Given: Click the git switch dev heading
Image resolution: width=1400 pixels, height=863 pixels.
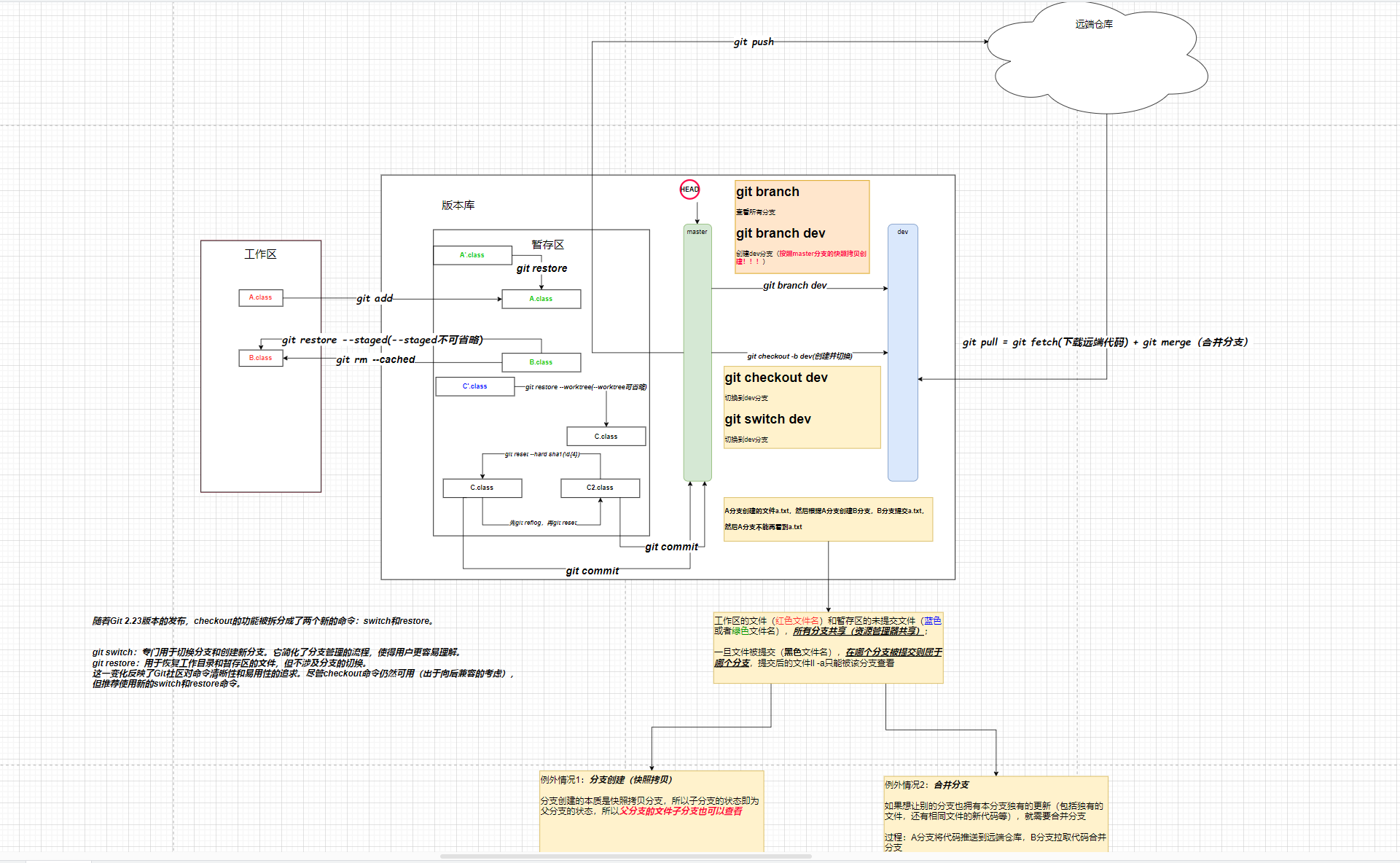Looking at the screenshot, I should point(767,419).
